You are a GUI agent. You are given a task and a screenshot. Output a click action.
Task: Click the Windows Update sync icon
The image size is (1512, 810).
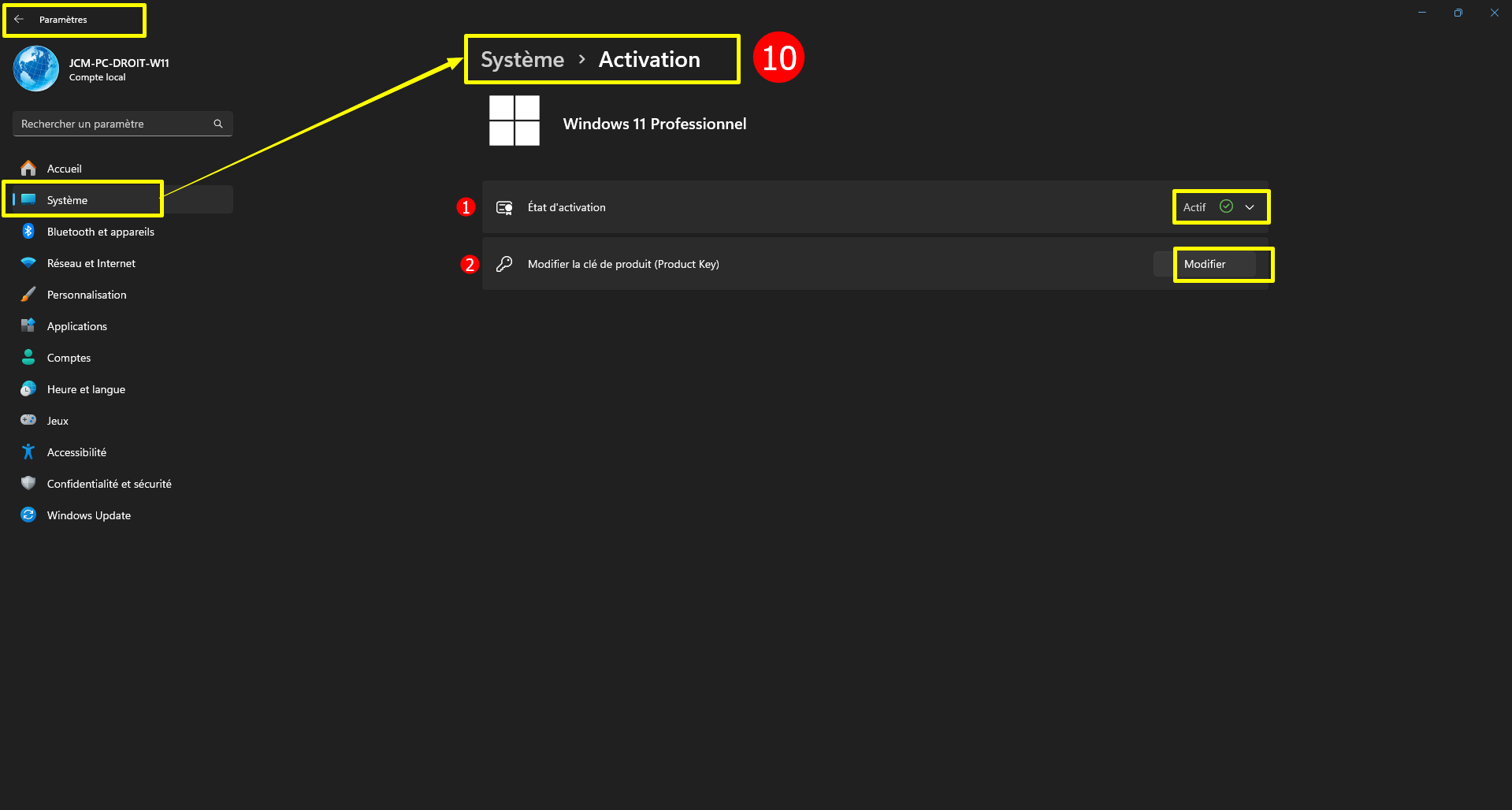[28, 515]
